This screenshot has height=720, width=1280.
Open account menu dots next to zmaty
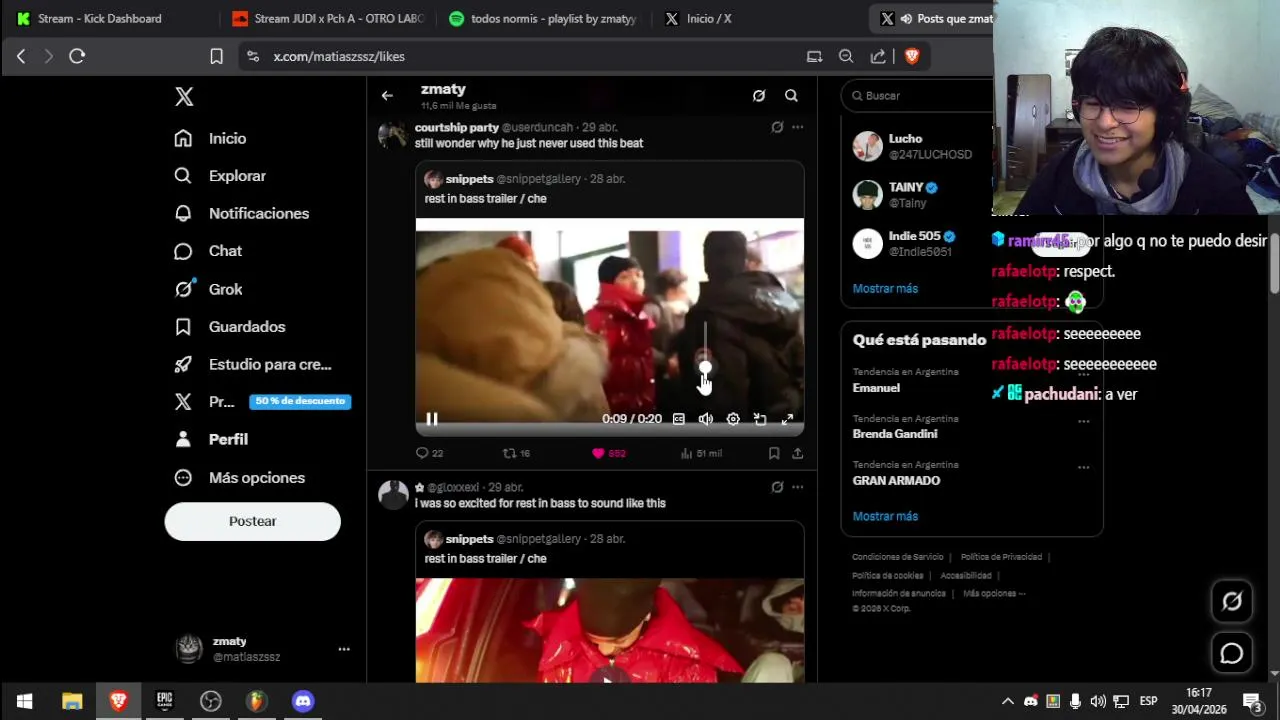(x=344, y=649)
